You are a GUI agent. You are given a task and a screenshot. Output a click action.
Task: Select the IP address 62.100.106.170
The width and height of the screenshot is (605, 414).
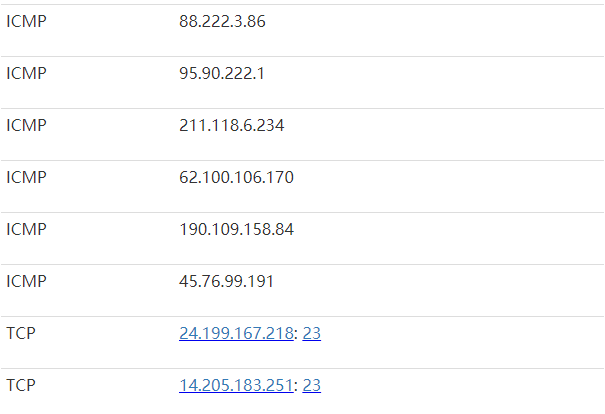[236, 177]
